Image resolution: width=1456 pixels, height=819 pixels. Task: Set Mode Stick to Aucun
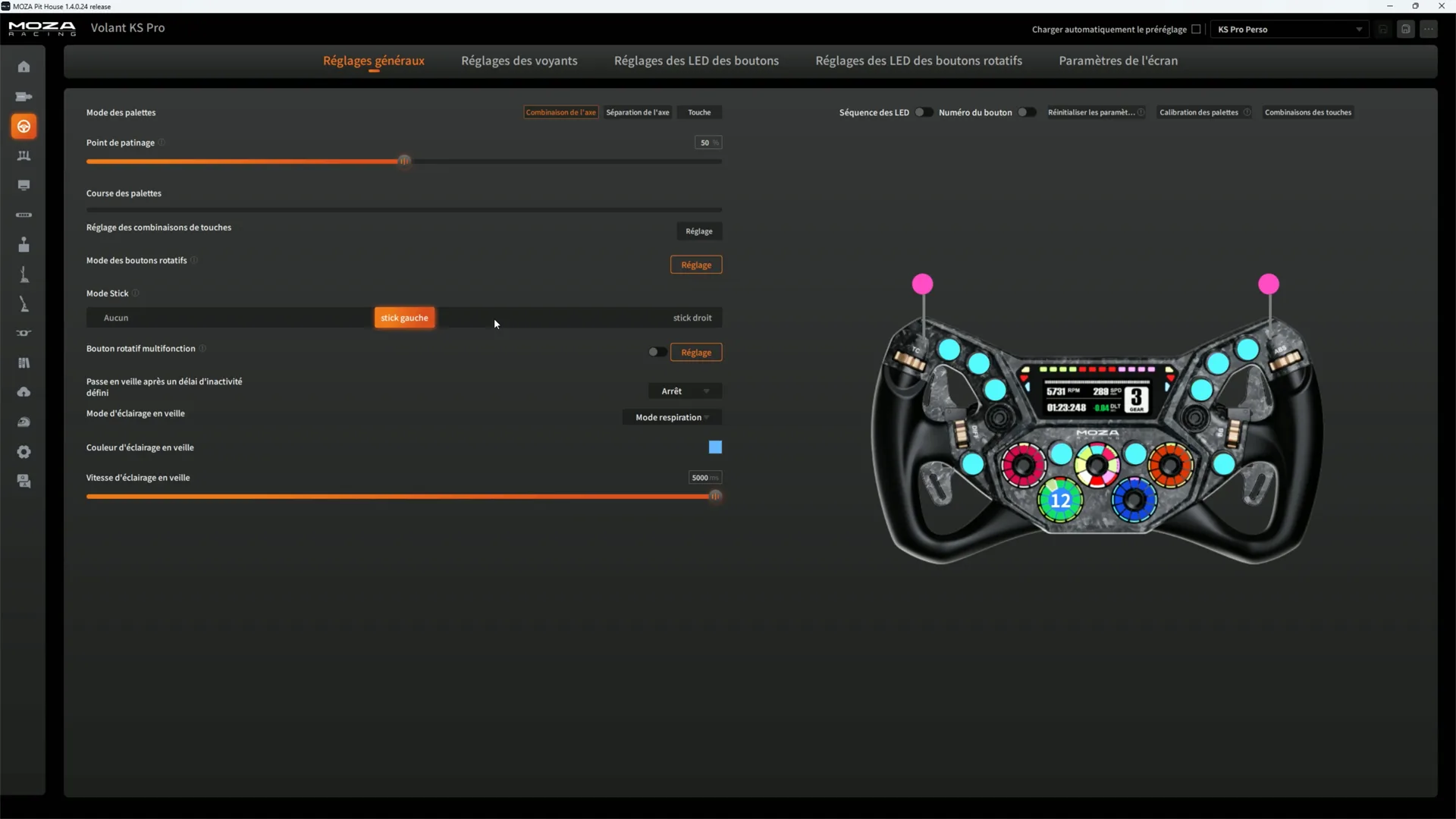click(x=116, y=318)
